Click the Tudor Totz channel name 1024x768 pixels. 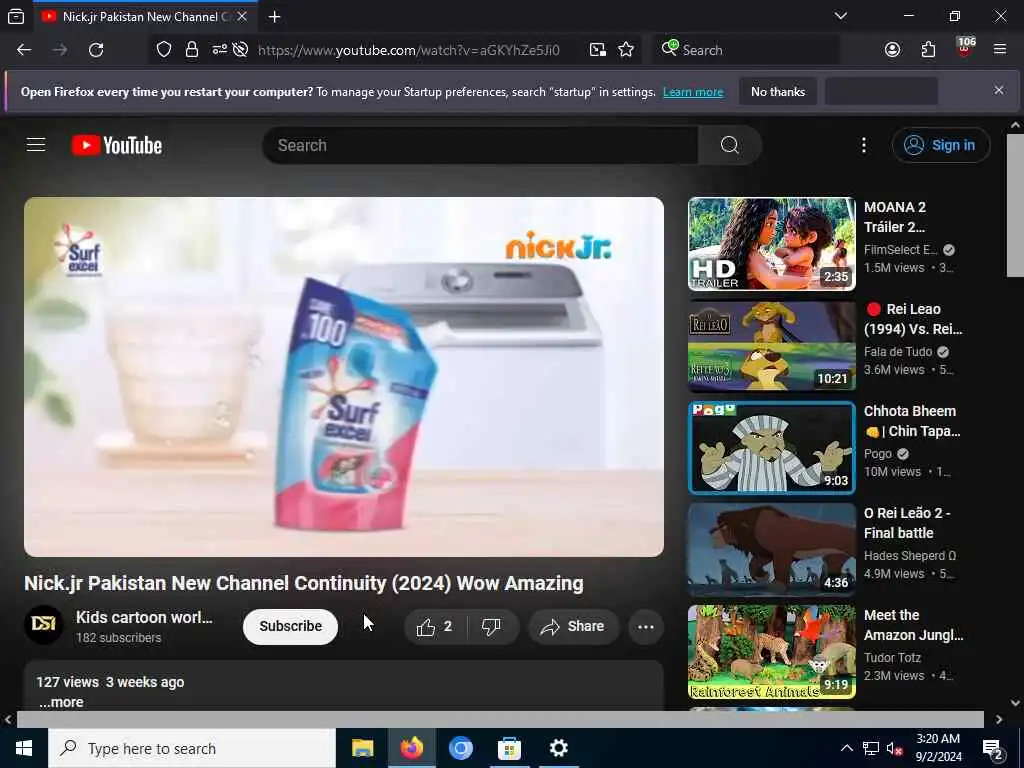[894, 657]
